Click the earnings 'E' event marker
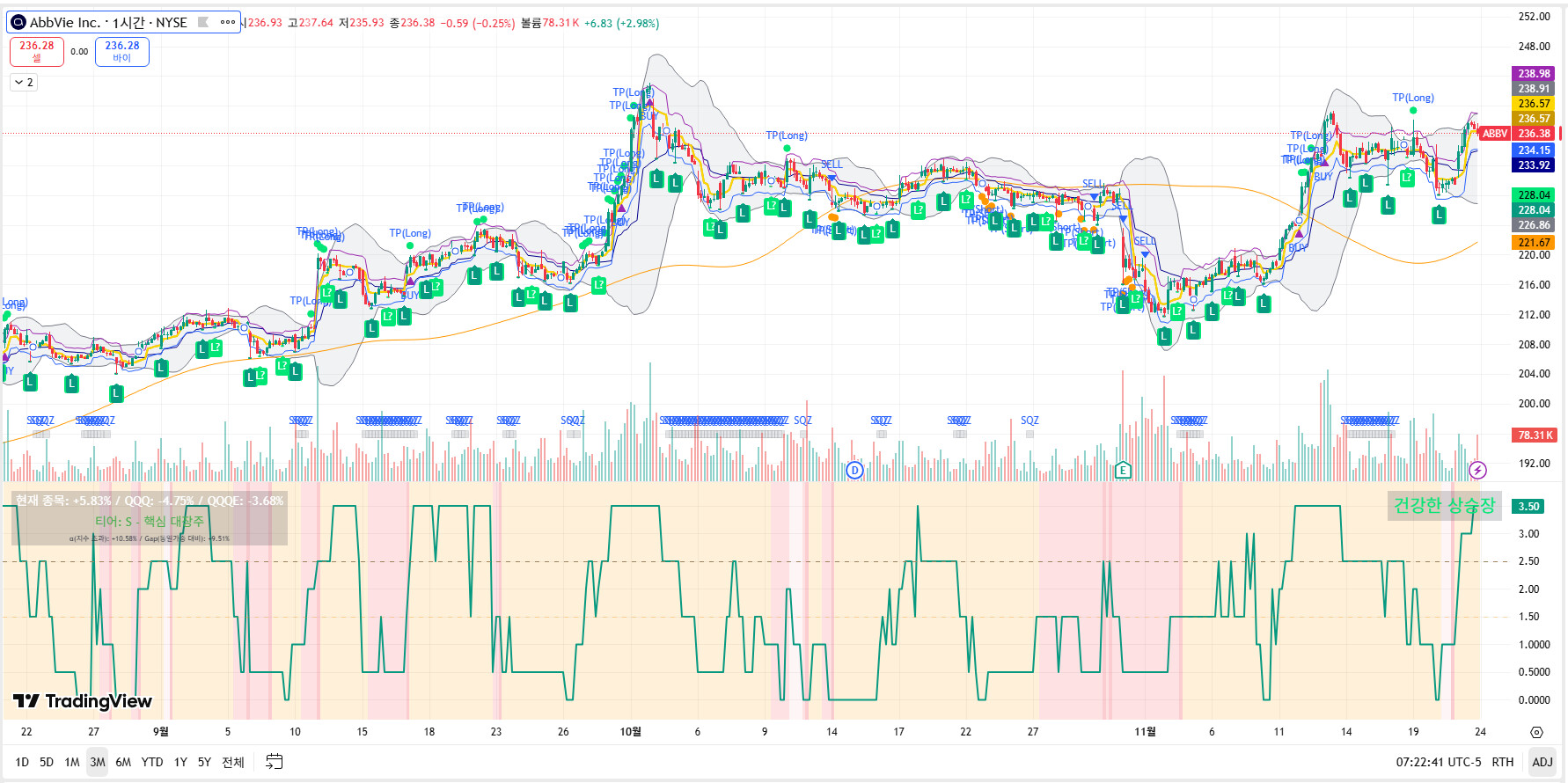This screenshot has width=1568, height=783. pos(1123,470)
